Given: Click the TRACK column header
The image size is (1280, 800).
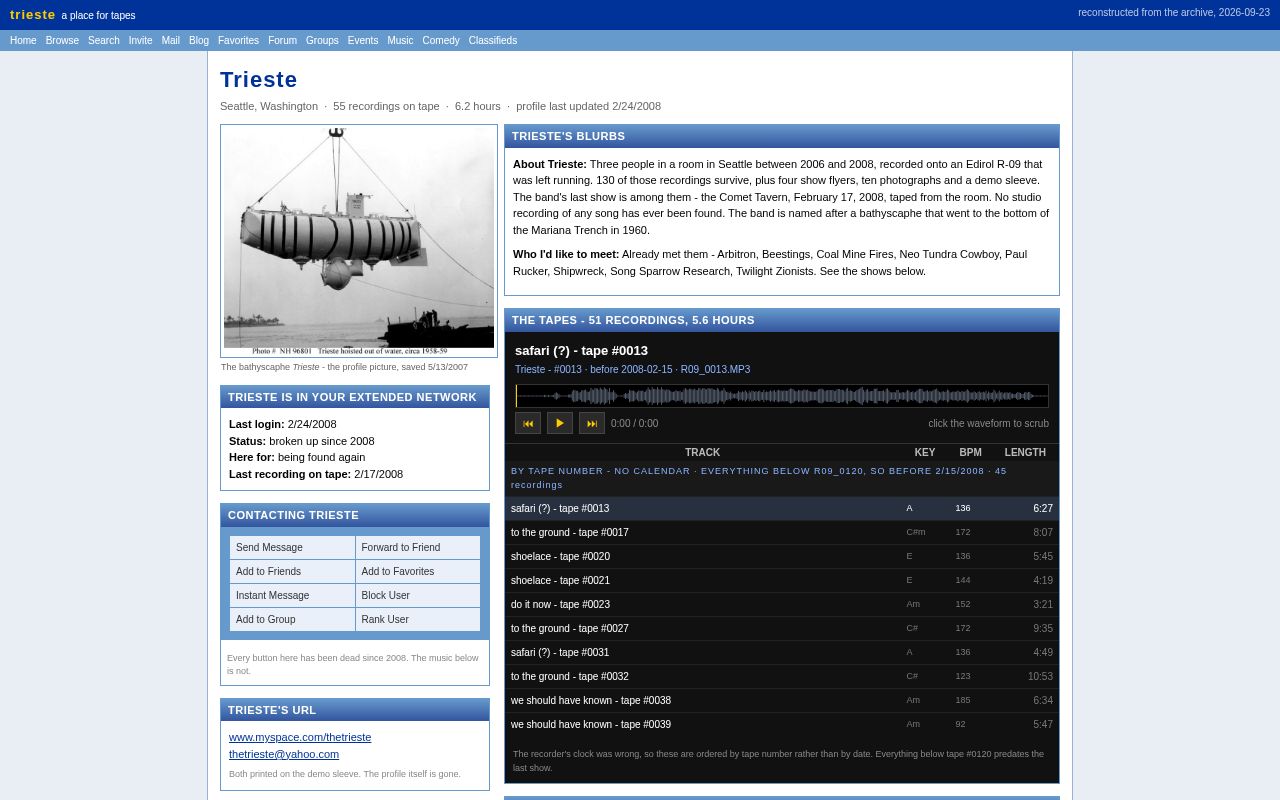Looking at the screenshot, I should point(702,453).
